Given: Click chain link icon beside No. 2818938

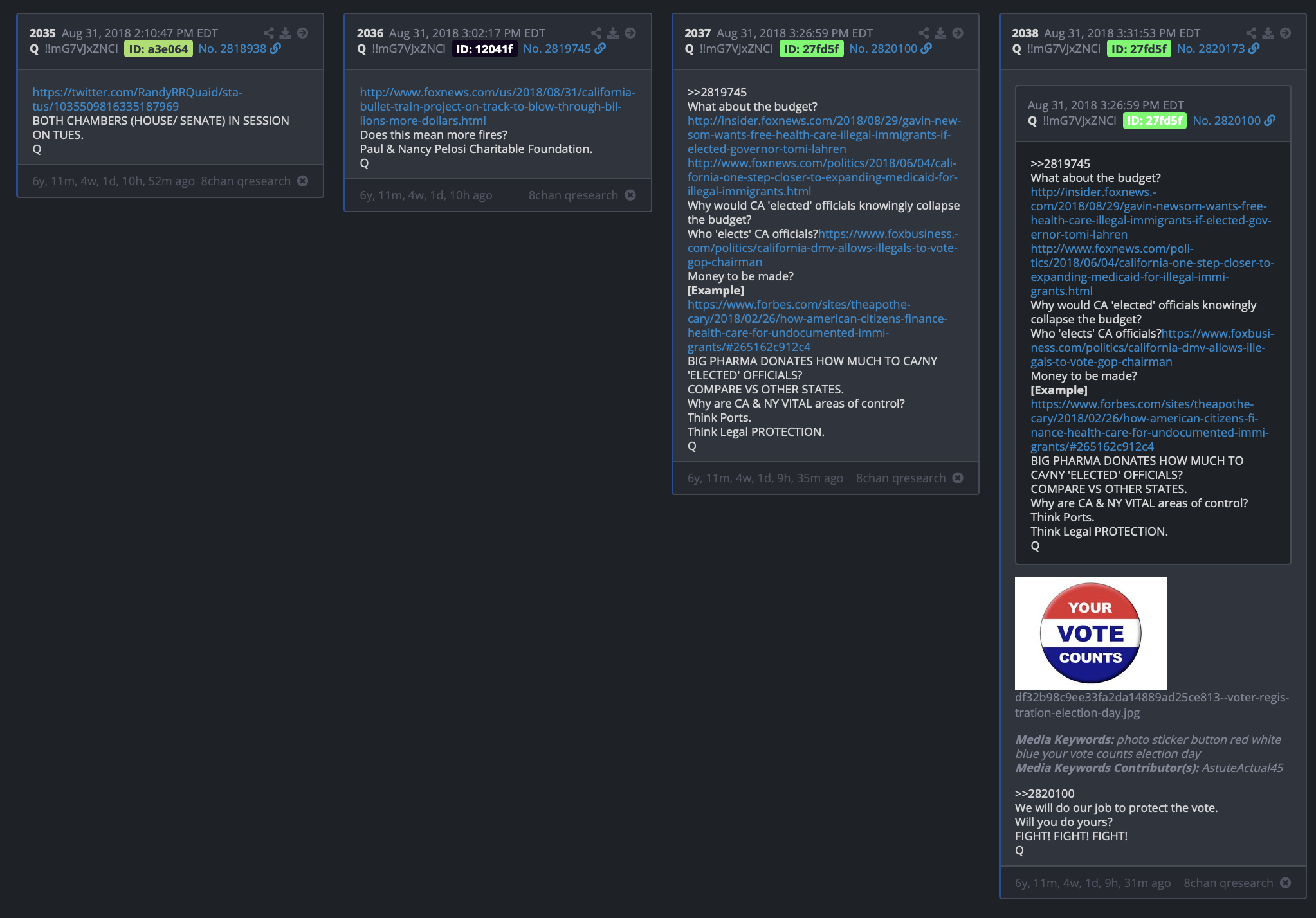Looking at the screenshot, I should pos(275,48).
